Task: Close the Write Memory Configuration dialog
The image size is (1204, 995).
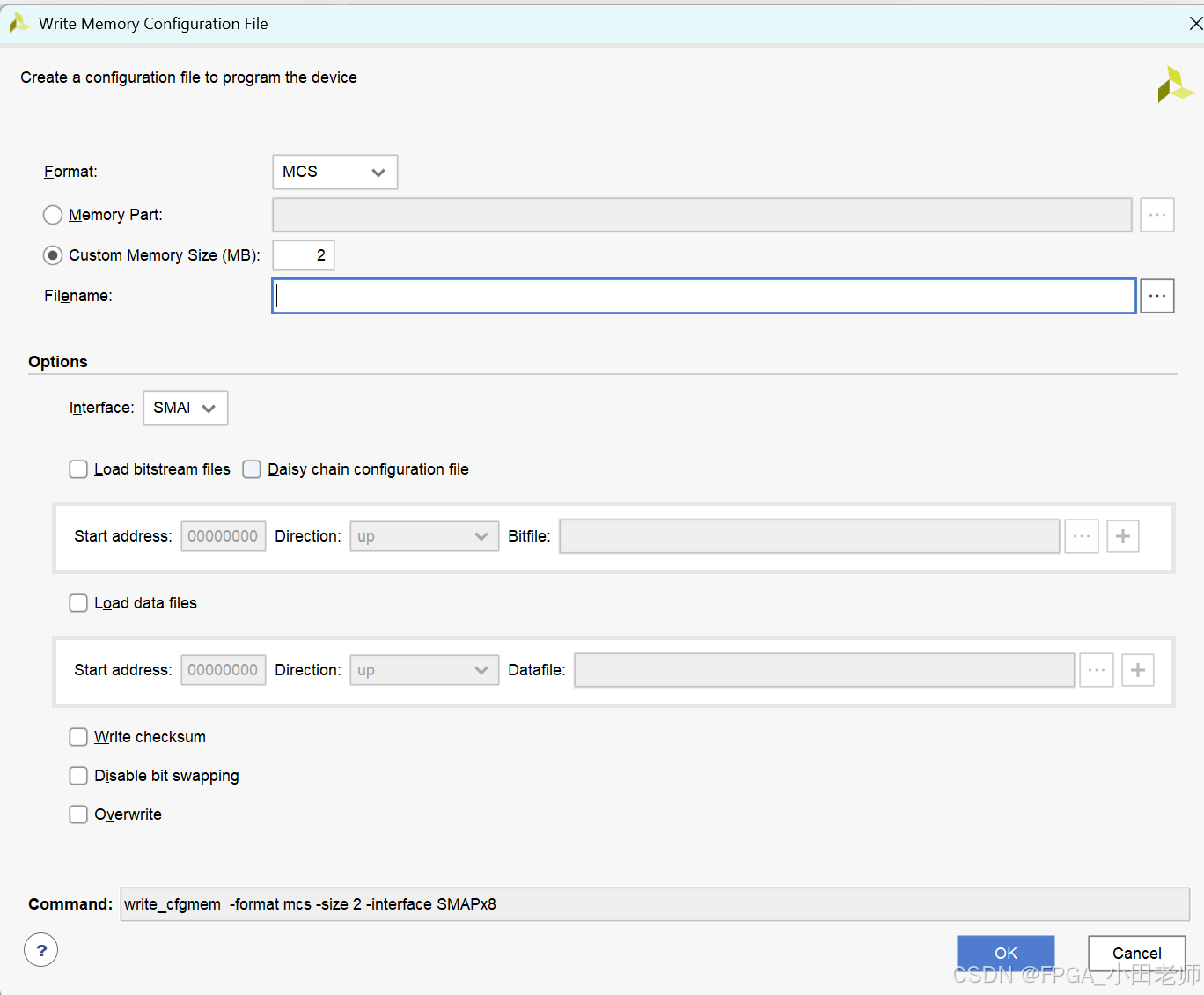Action: coord(1195,24)
